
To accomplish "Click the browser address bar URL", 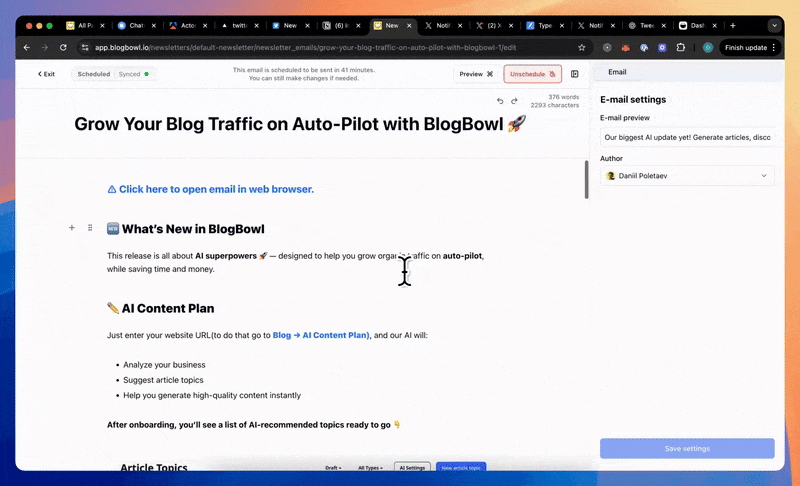I will coord(305,47).
